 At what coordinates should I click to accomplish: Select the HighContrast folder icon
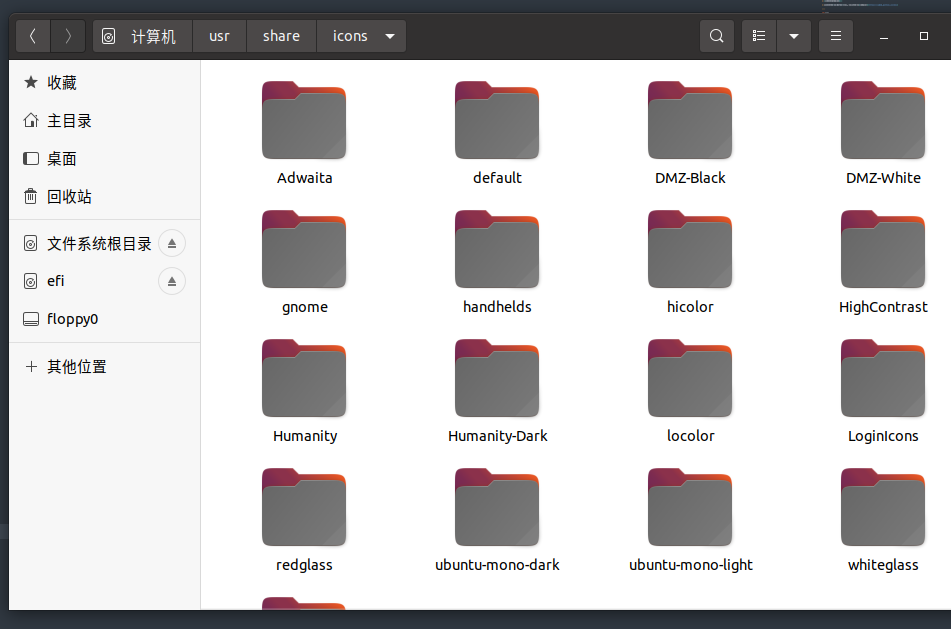point(882,249)
